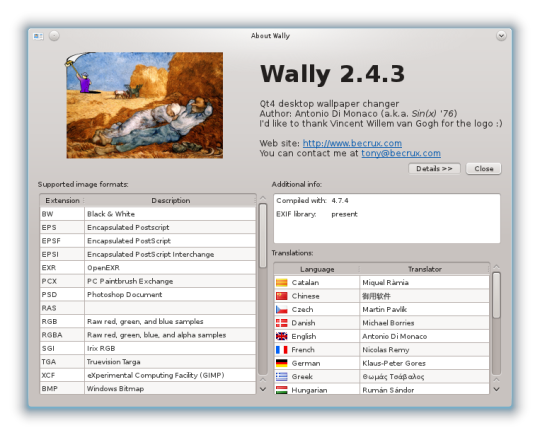Select translator Martin Pavlik
The width and height of the screenshot is (540, 435).
click(x=424, y=310)
